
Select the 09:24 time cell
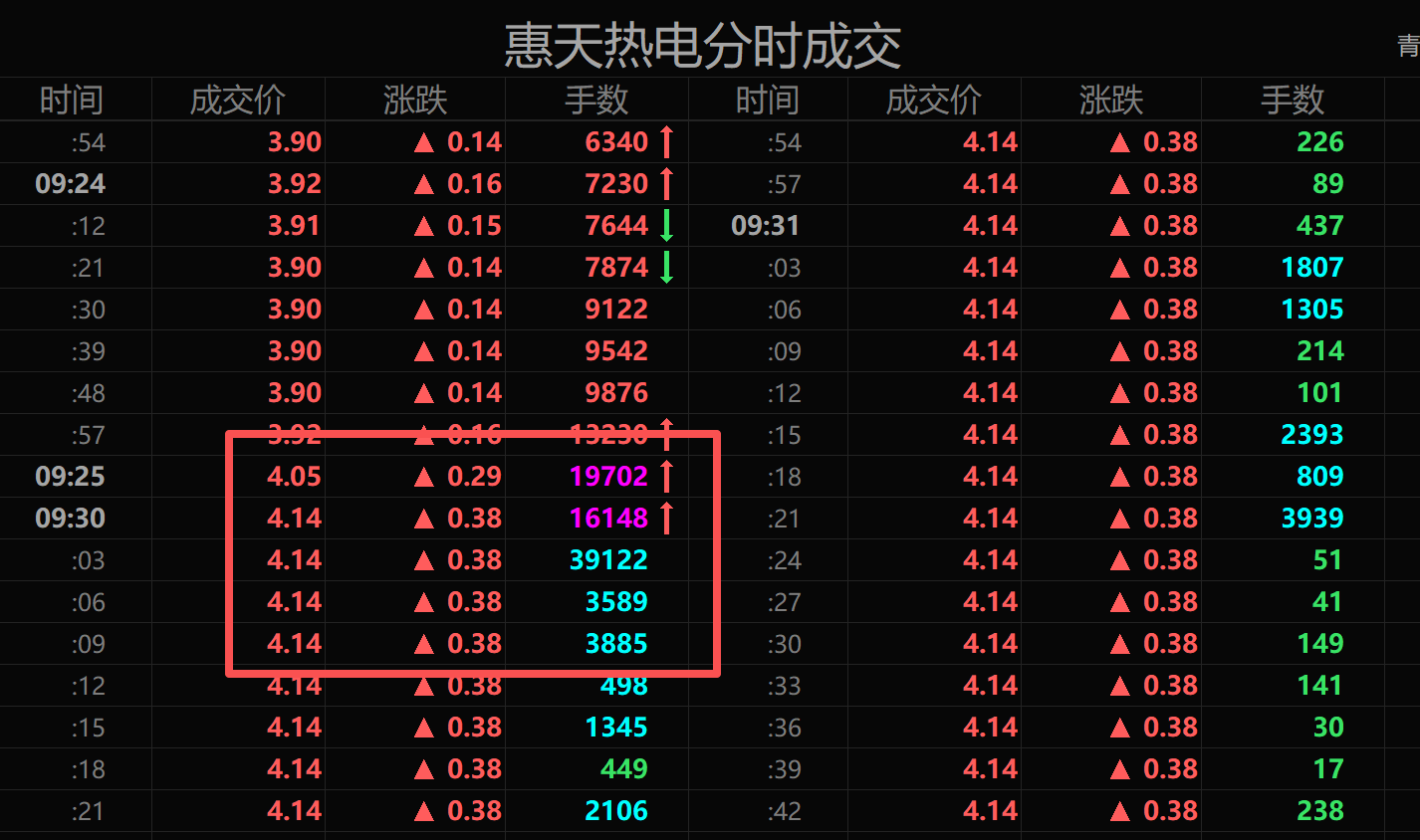coord(71,184)
